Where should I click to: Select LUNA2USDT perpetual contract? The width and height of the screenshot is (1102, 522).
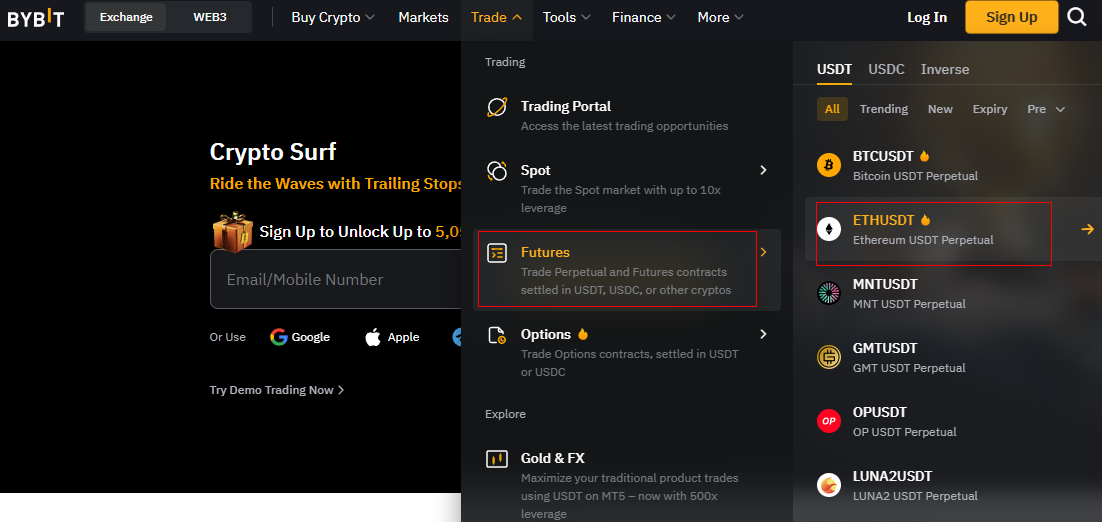click(953, 485)
